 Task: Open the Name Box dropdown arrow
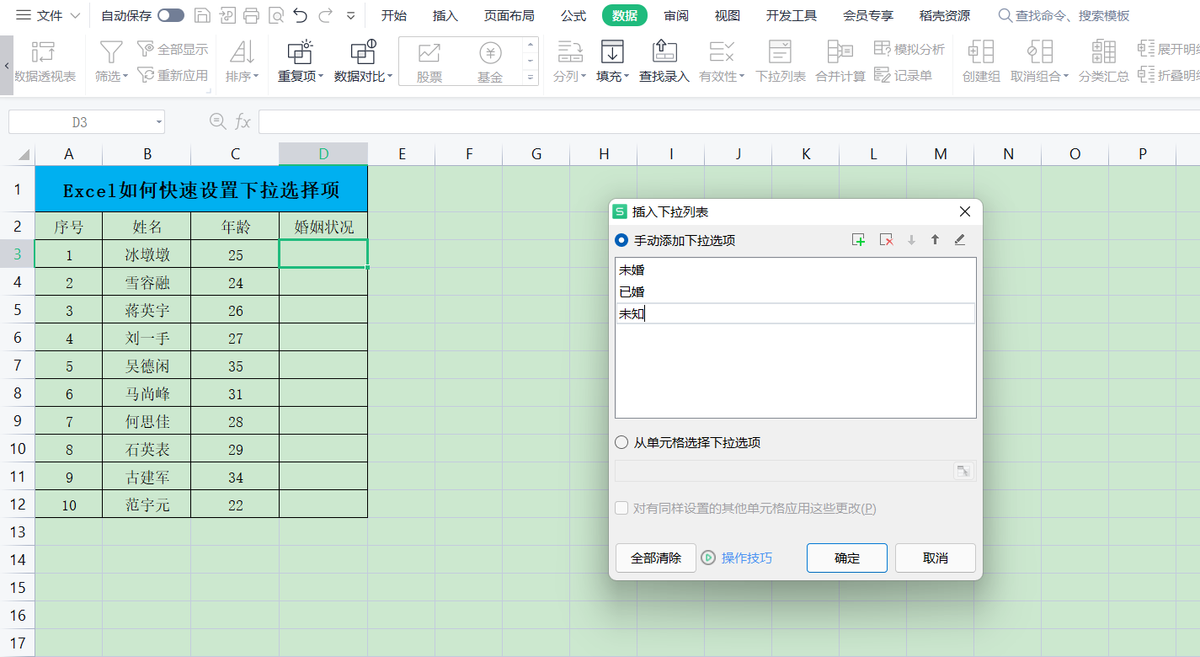(159, 122)
